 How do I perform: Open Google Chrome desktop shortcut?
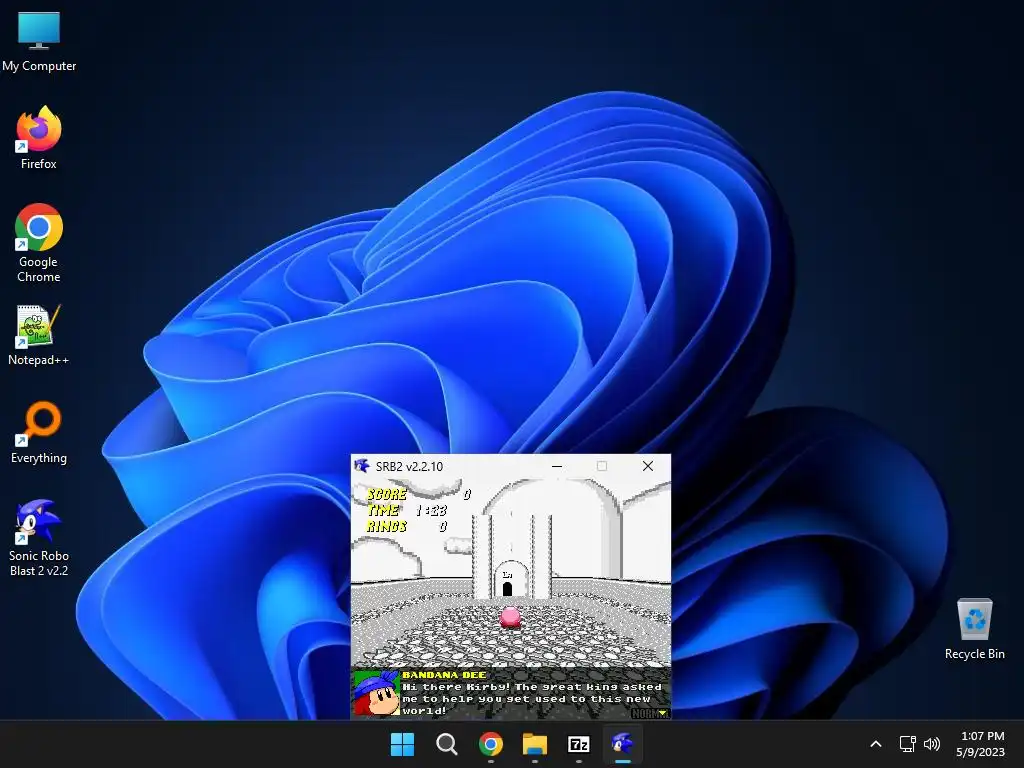[x=39, y=243]
